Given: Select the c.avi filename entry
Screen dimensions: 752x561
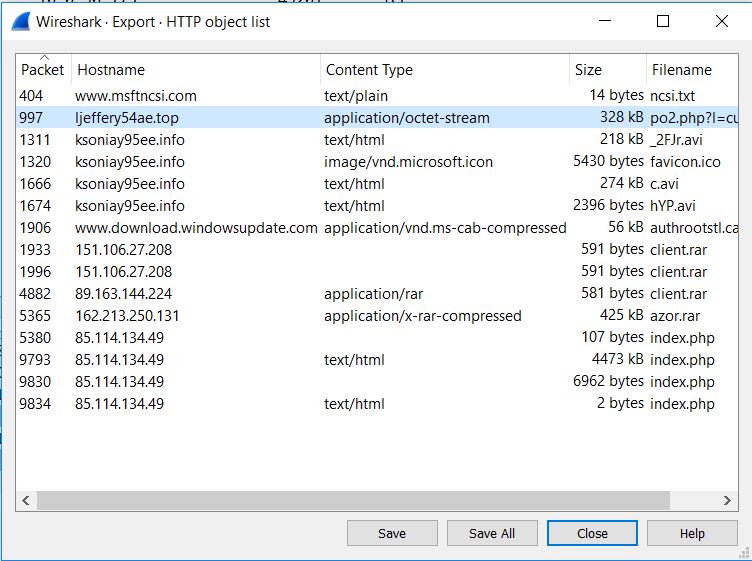Looking at the screenshot, I should pos(664,184).
